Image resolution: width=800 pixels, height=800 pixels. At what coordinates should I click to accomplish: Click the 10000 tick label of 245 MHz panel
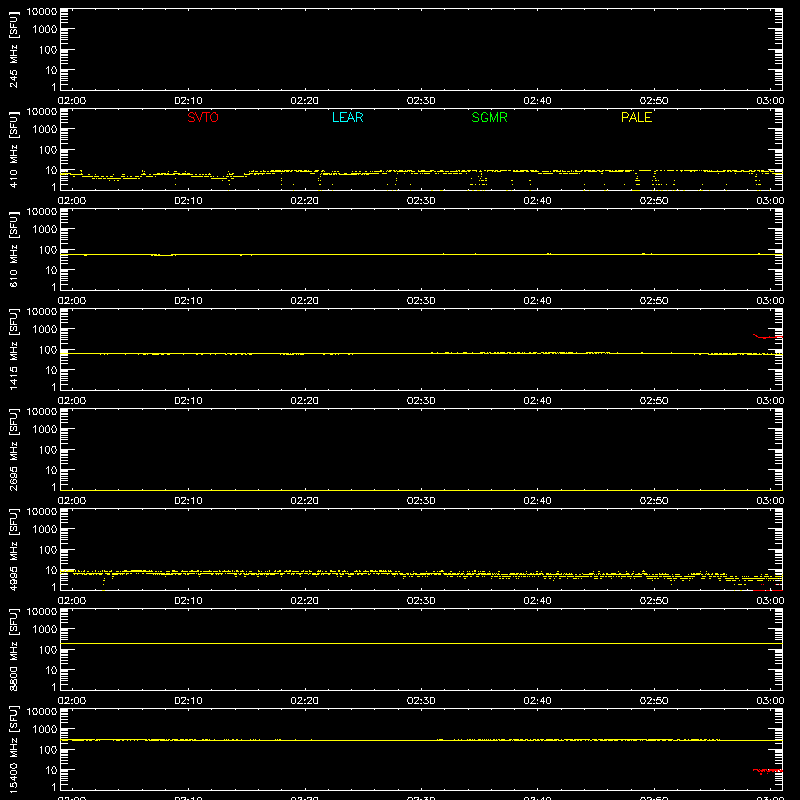pyautogui.click(x=42, y=11)
